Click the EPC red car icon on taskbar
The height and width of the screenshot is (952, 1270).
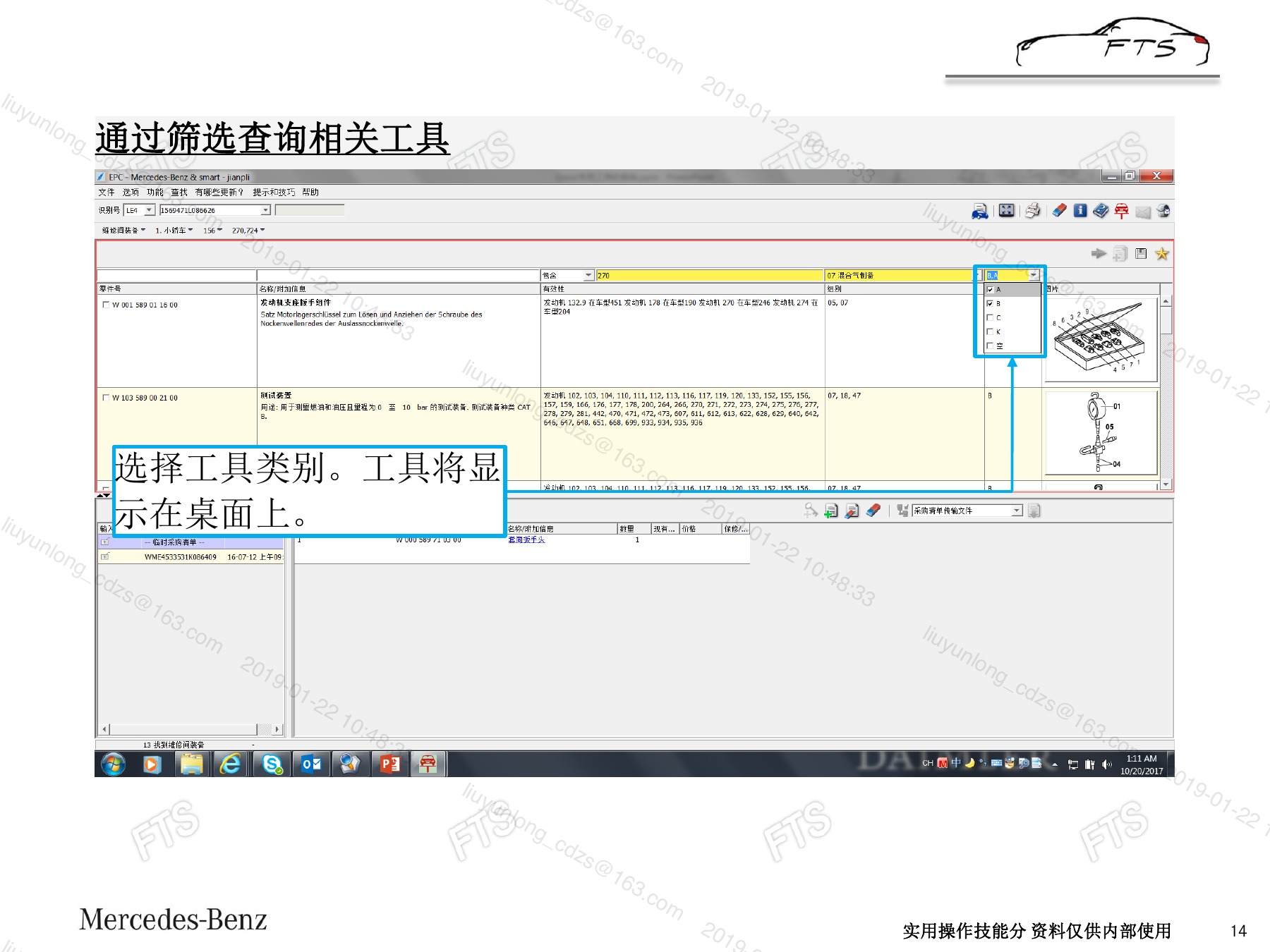tap(428, 764)
